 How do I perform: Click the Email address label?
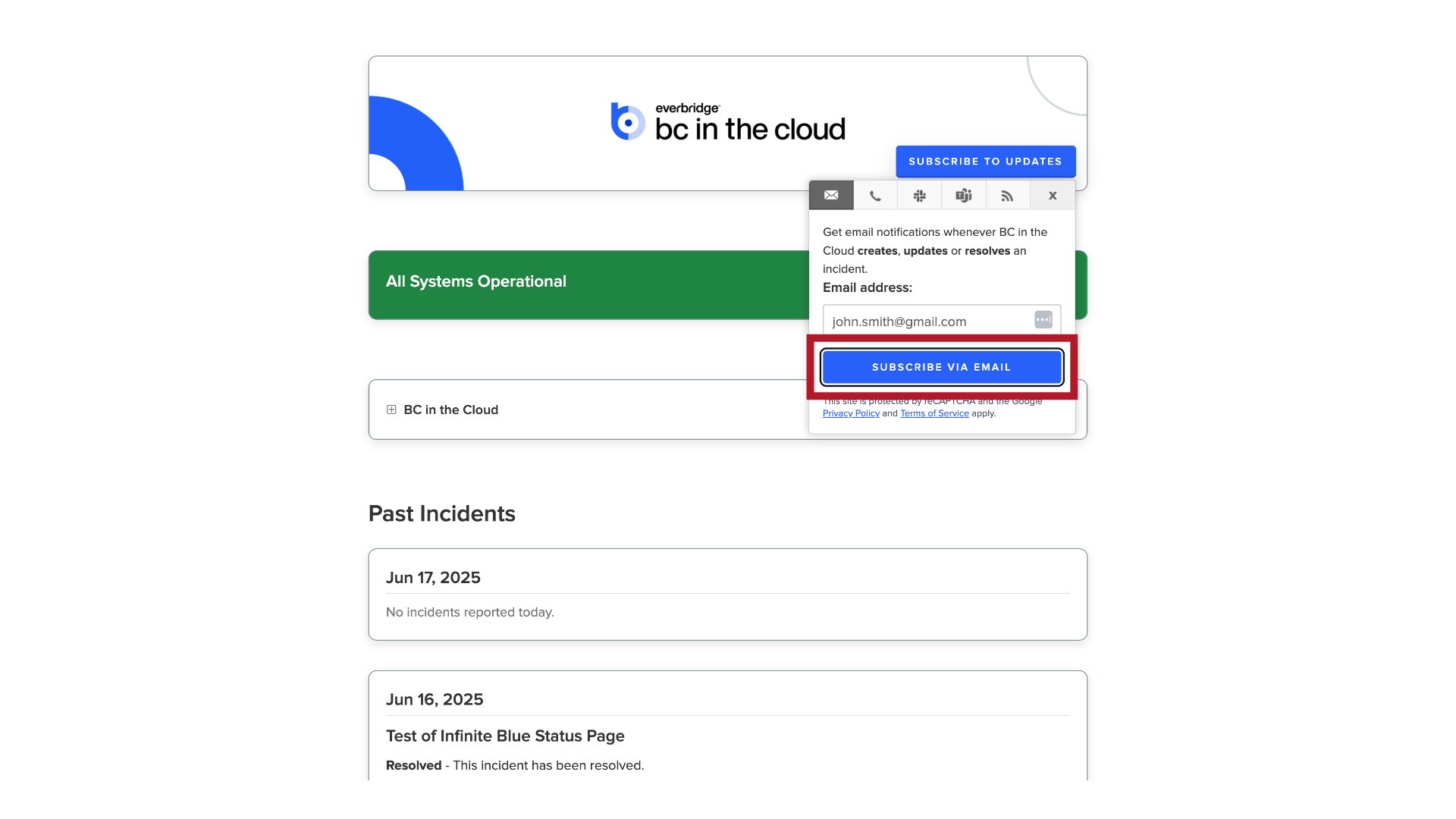(x=868, y=287)
